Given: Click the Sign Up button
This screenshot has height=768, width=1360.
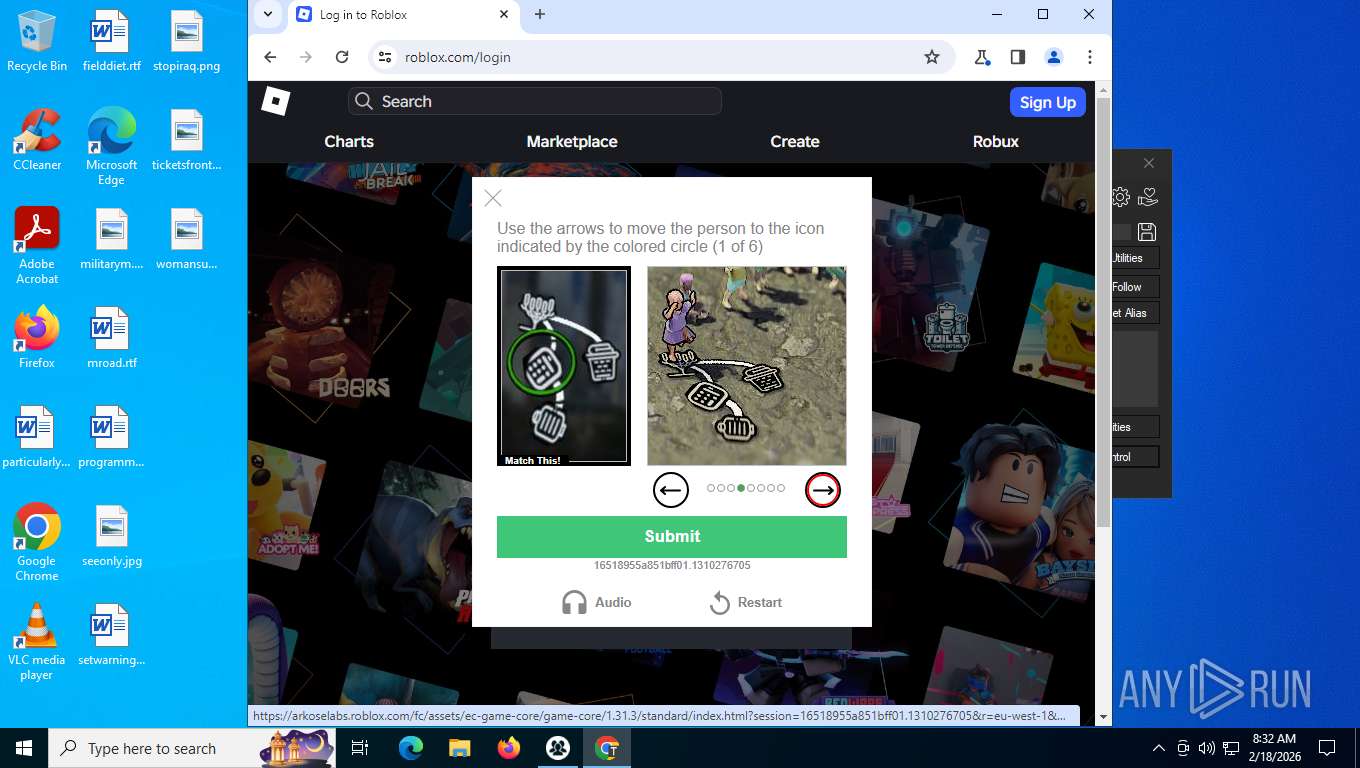Looking at the screenshot, I should point(1047,102).
